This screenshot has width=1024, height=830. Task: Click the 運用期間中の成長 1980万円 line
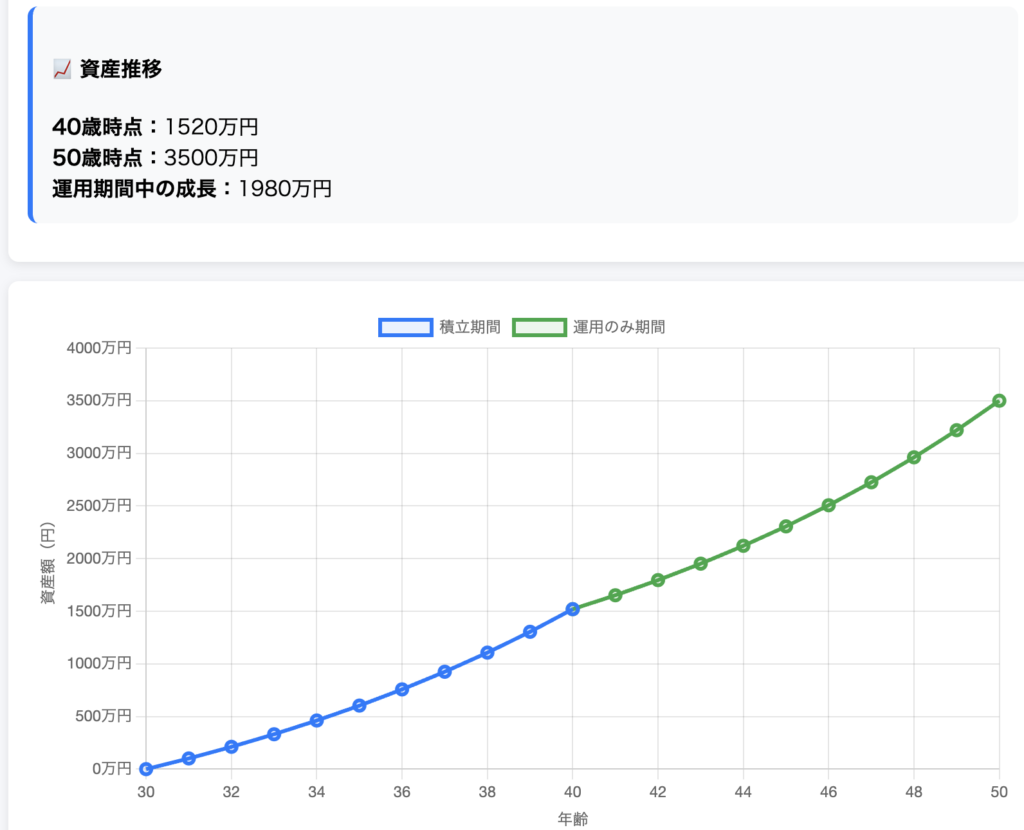point(191,188)
